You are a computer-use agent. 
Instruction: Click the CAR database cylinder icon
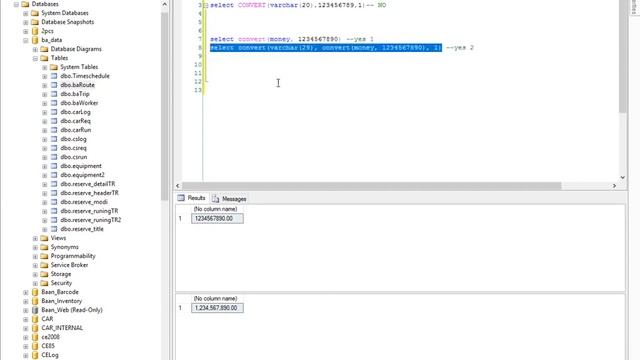pyautogui.click(x=35, y=319)
